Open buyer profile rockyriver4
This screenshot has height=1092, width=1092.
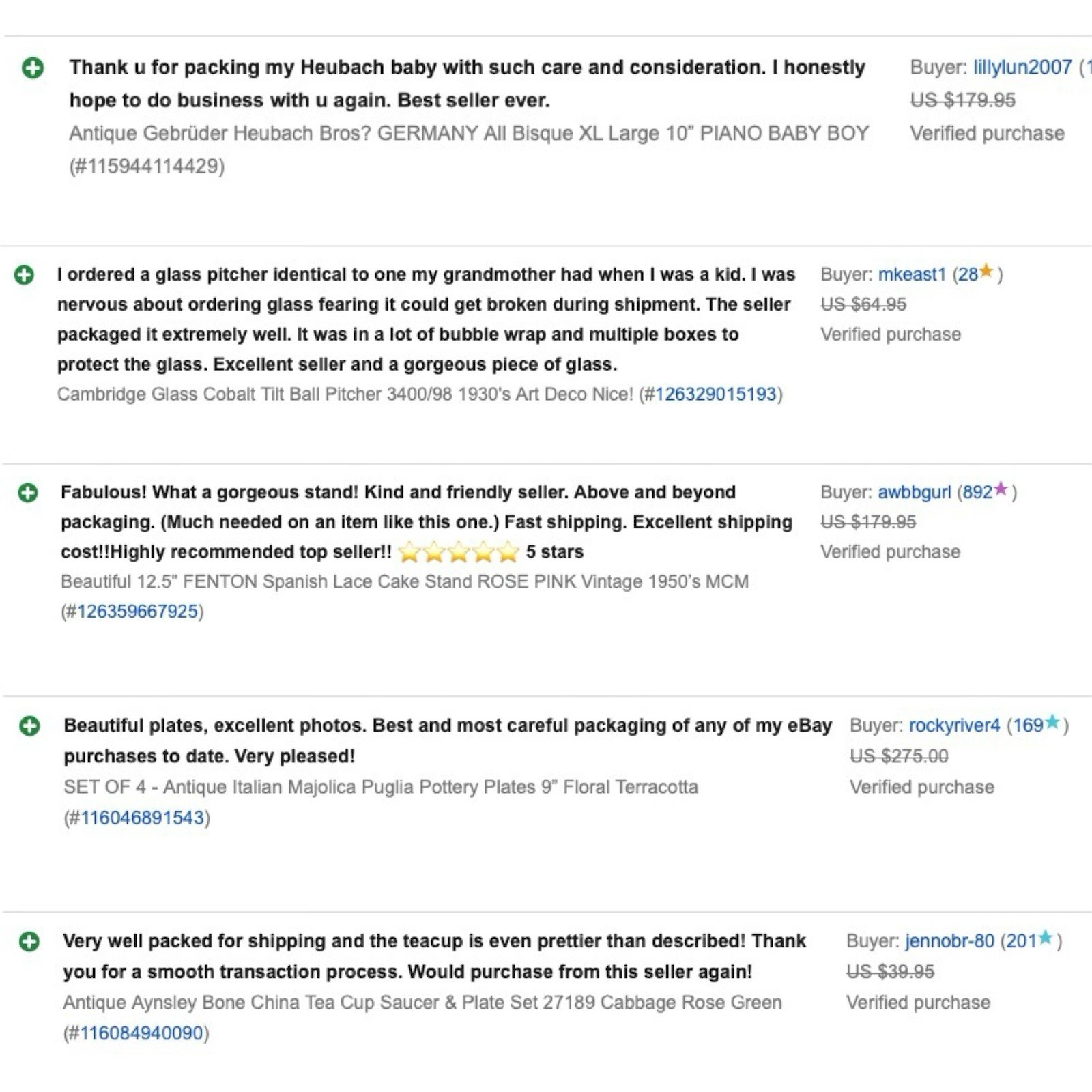(x=954, y=725)
